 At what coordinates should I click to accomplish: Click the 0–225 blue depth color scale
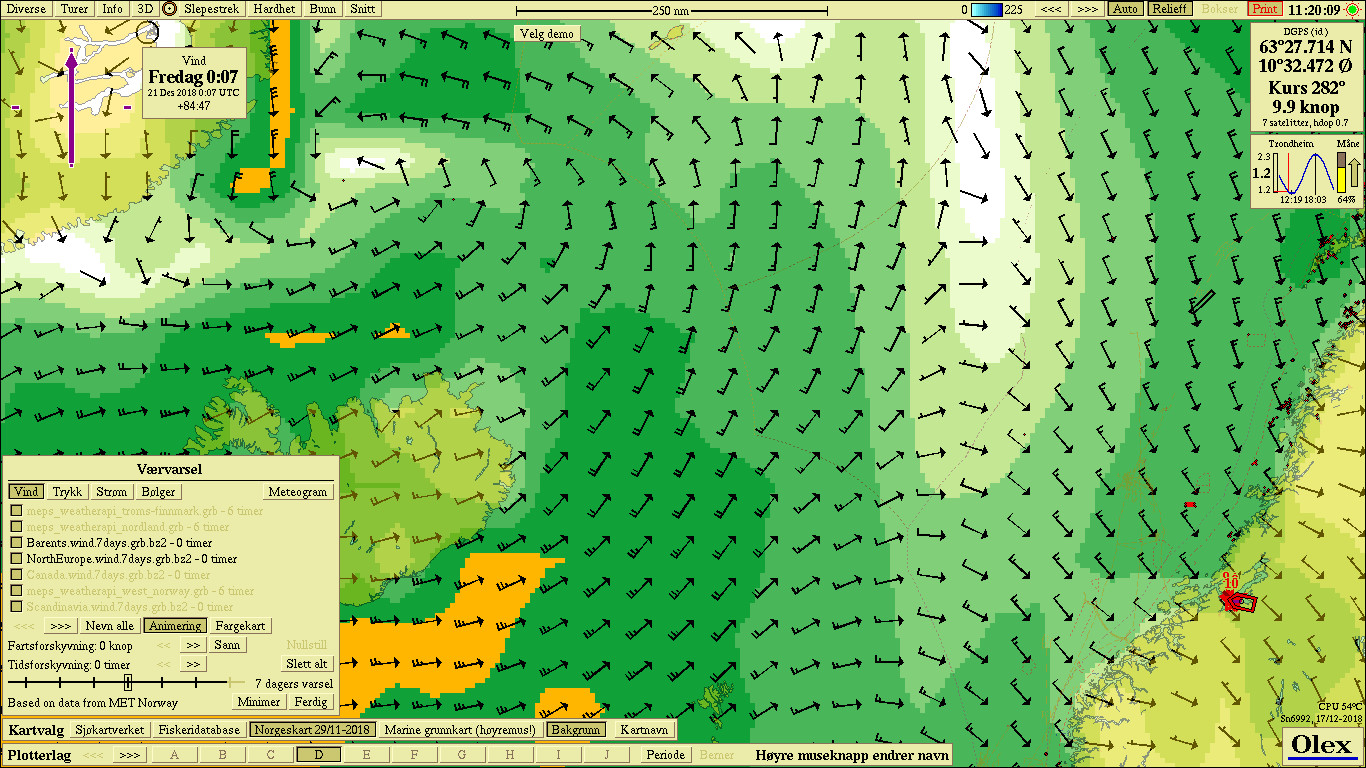[x=986, y=9]
